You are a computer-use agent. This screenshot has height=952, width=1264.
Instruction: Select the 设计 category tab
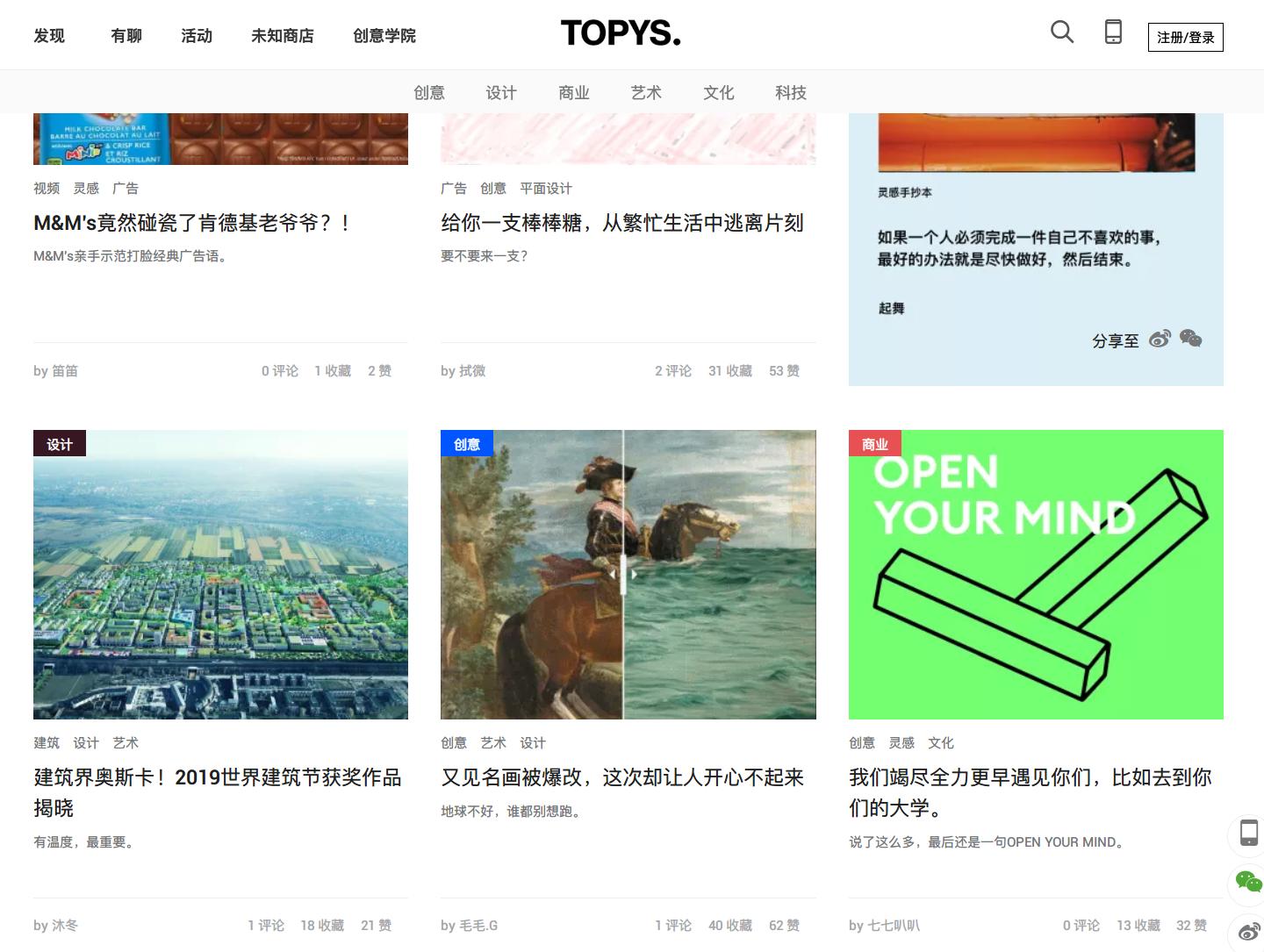(500, 92)
